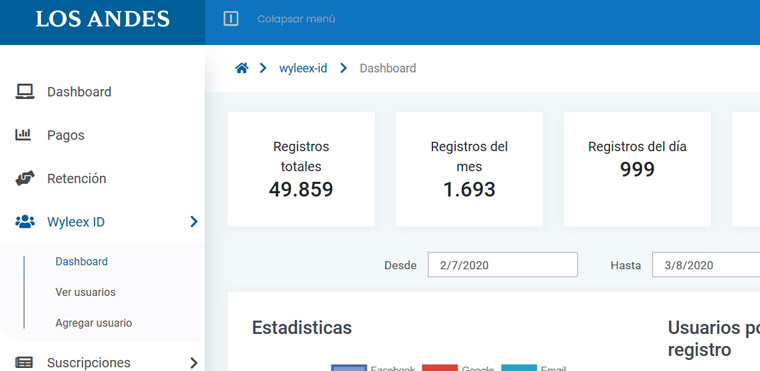Click the Hasta date field 3/8/2020
The height and width of the screenshot is (371, 760).
click(706, 265)
